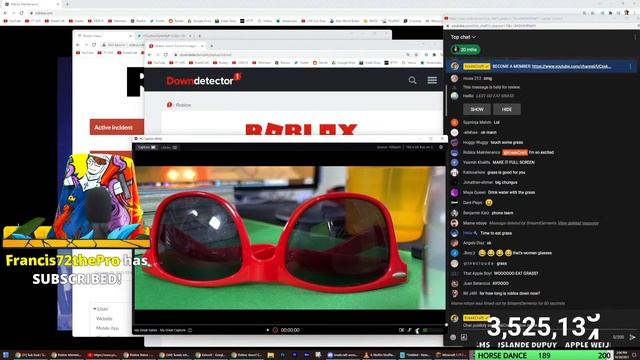The height and width of the screenshot is (360, 640).
Task: Click HIDE on held message
Action: coord(507,109)
